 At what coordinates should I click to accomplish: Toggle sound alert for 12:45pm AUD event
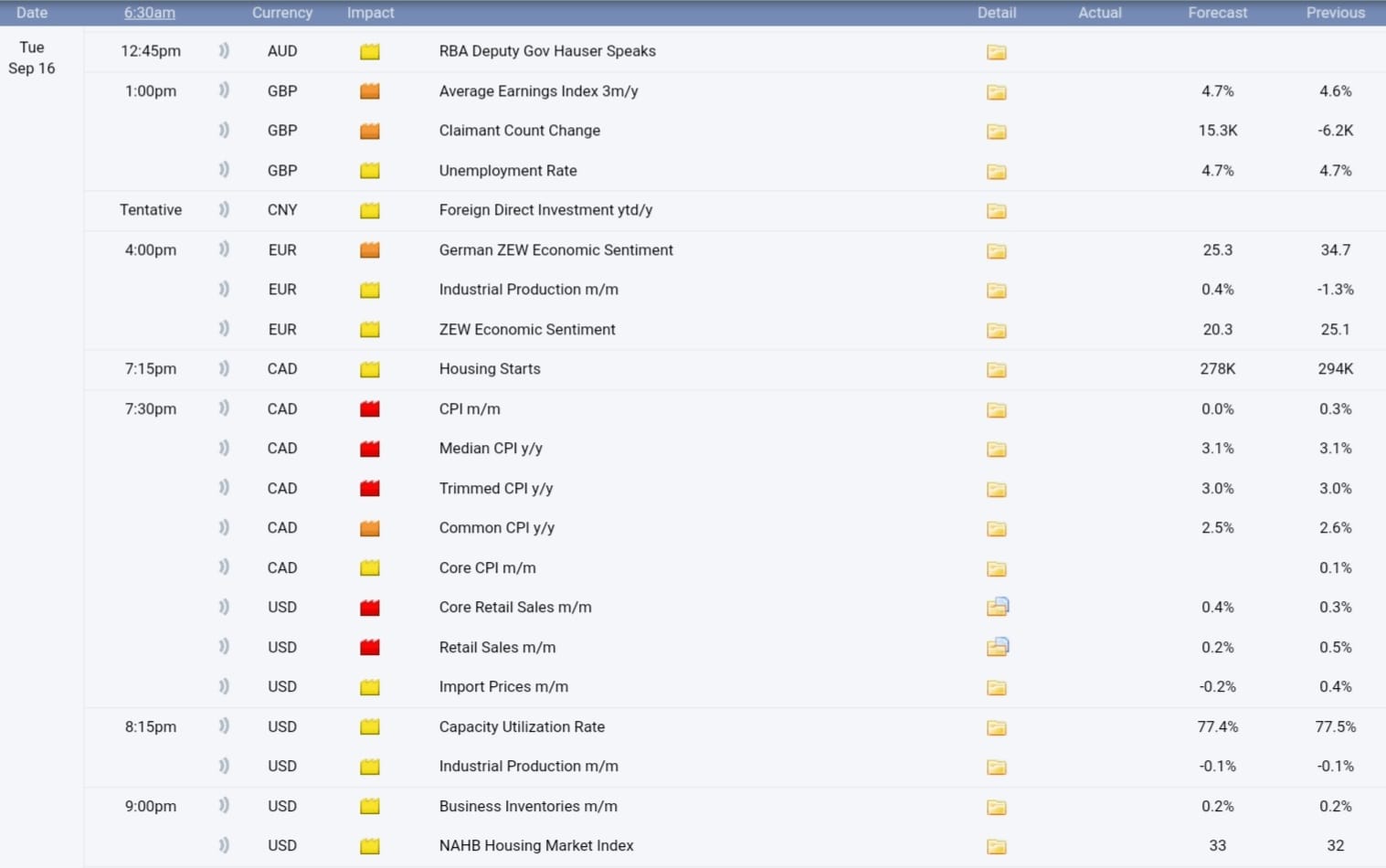pos(224,51)
